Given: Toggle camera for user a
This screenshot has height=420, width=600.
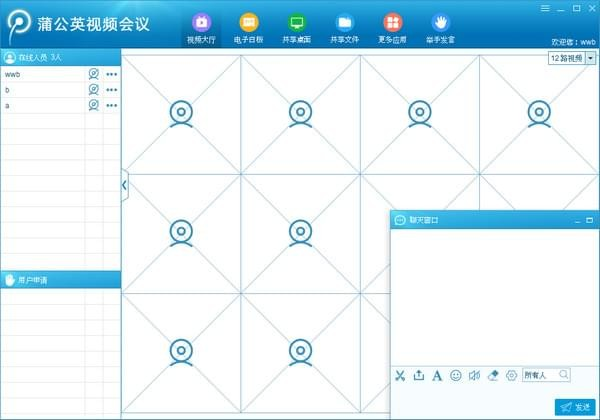Looking at the screenshot, I should [94, 105].
